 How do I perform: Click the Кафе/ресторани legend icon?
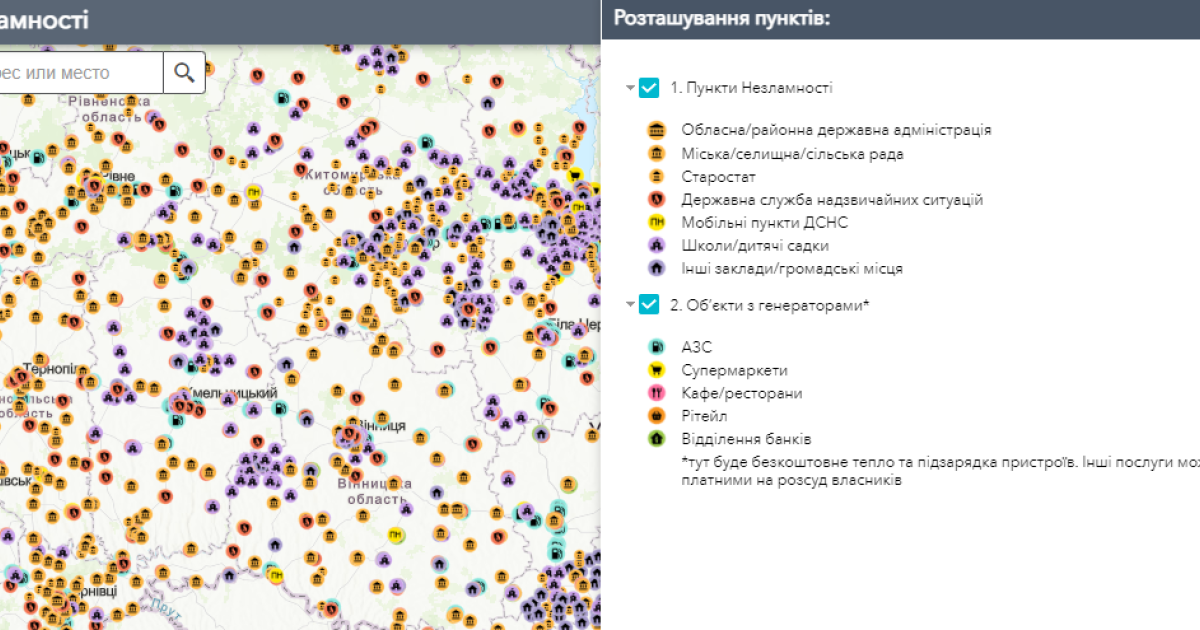[x=657, y=393]
